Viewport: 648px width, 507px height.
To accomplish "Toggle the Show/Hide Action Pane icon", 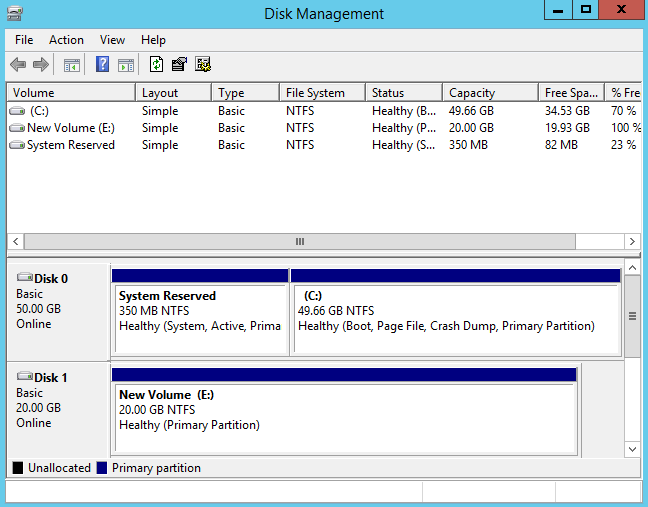I will [126, 65].
